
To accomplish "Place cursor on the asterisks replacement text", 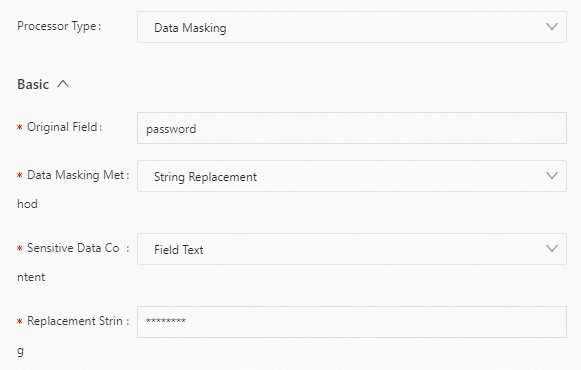I will pyautogui.click(x=166, y=321).
